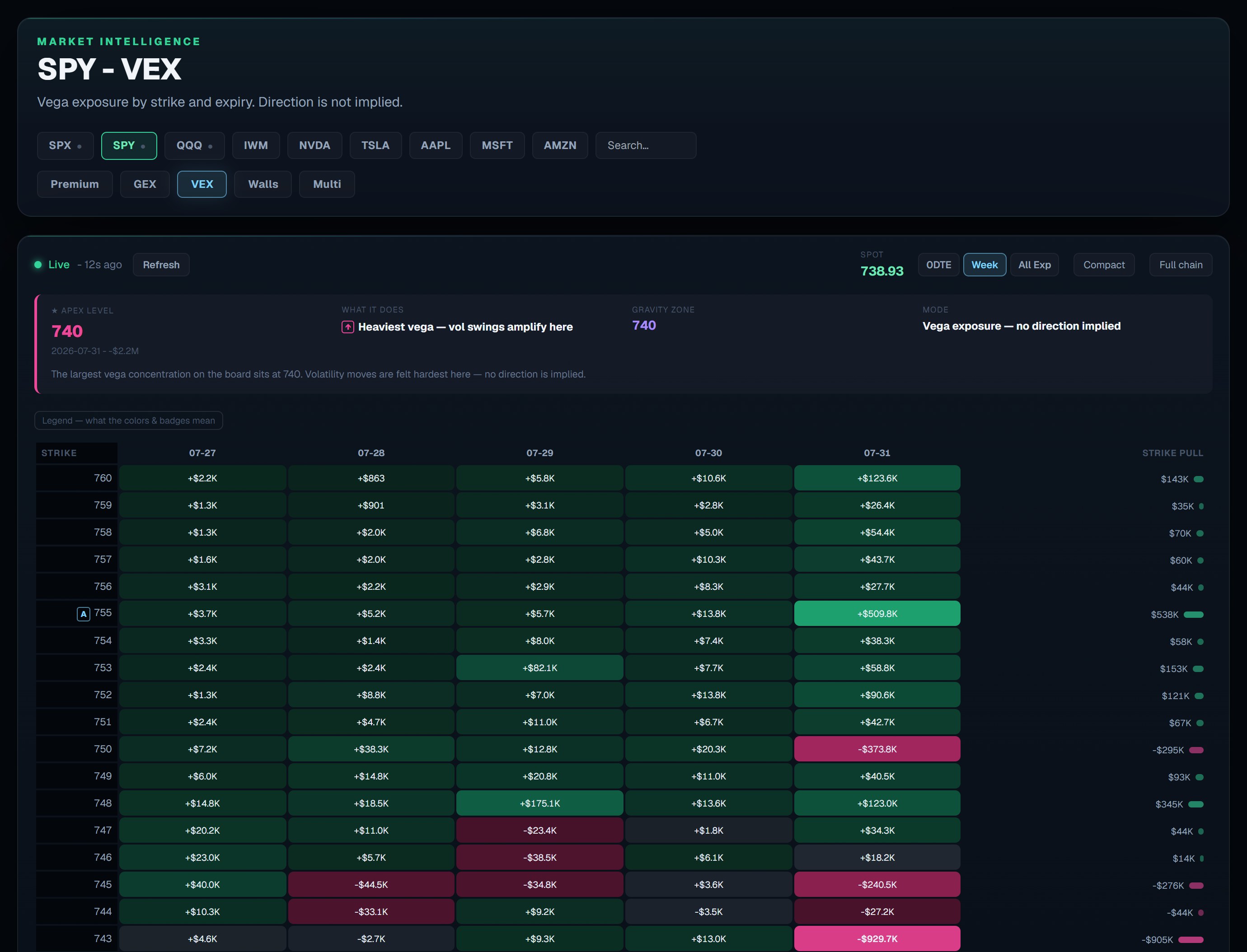Switch to the QQQ ticker
The width and height of the screenshot is (1247, 952).
pyautogui.click(x=194, y=145)
